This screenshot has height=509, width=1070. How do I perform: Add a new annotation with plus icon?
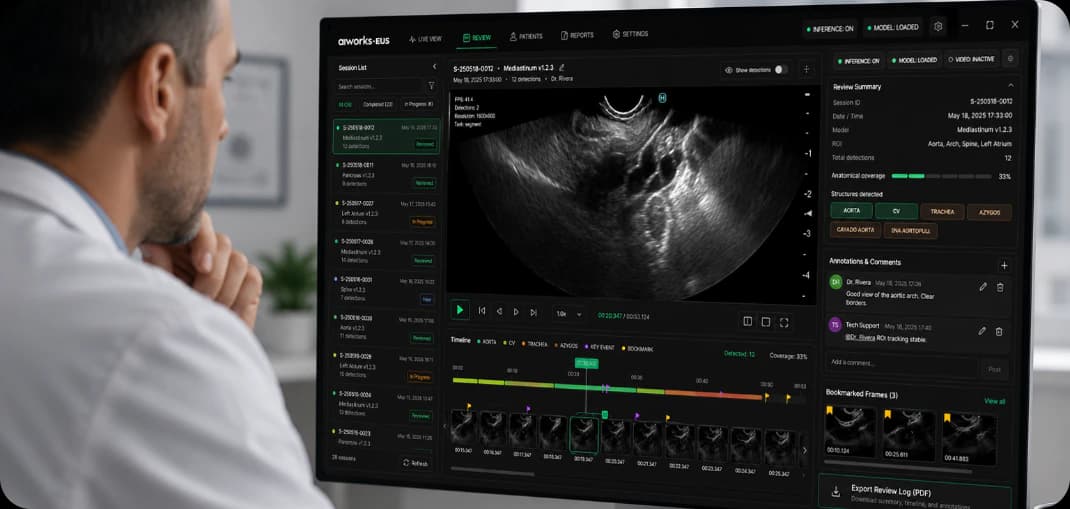click(1004, 265)
